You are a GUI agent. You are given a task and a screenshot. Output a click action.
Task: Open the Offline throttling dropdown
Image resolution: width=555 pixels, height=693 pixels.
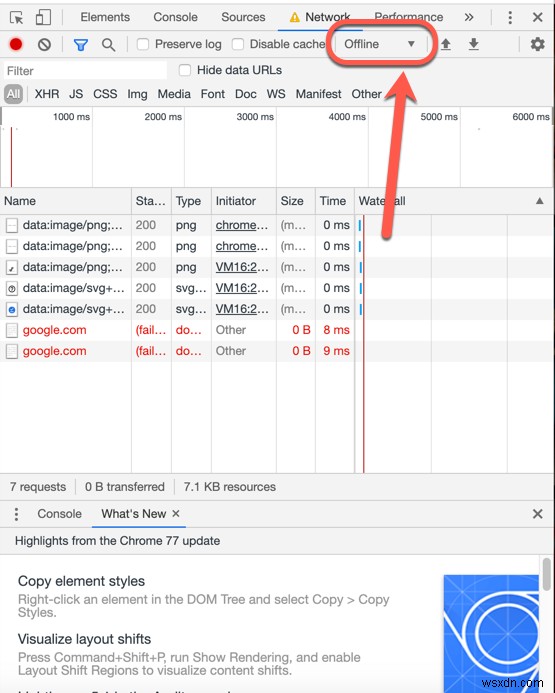[380, 44]
